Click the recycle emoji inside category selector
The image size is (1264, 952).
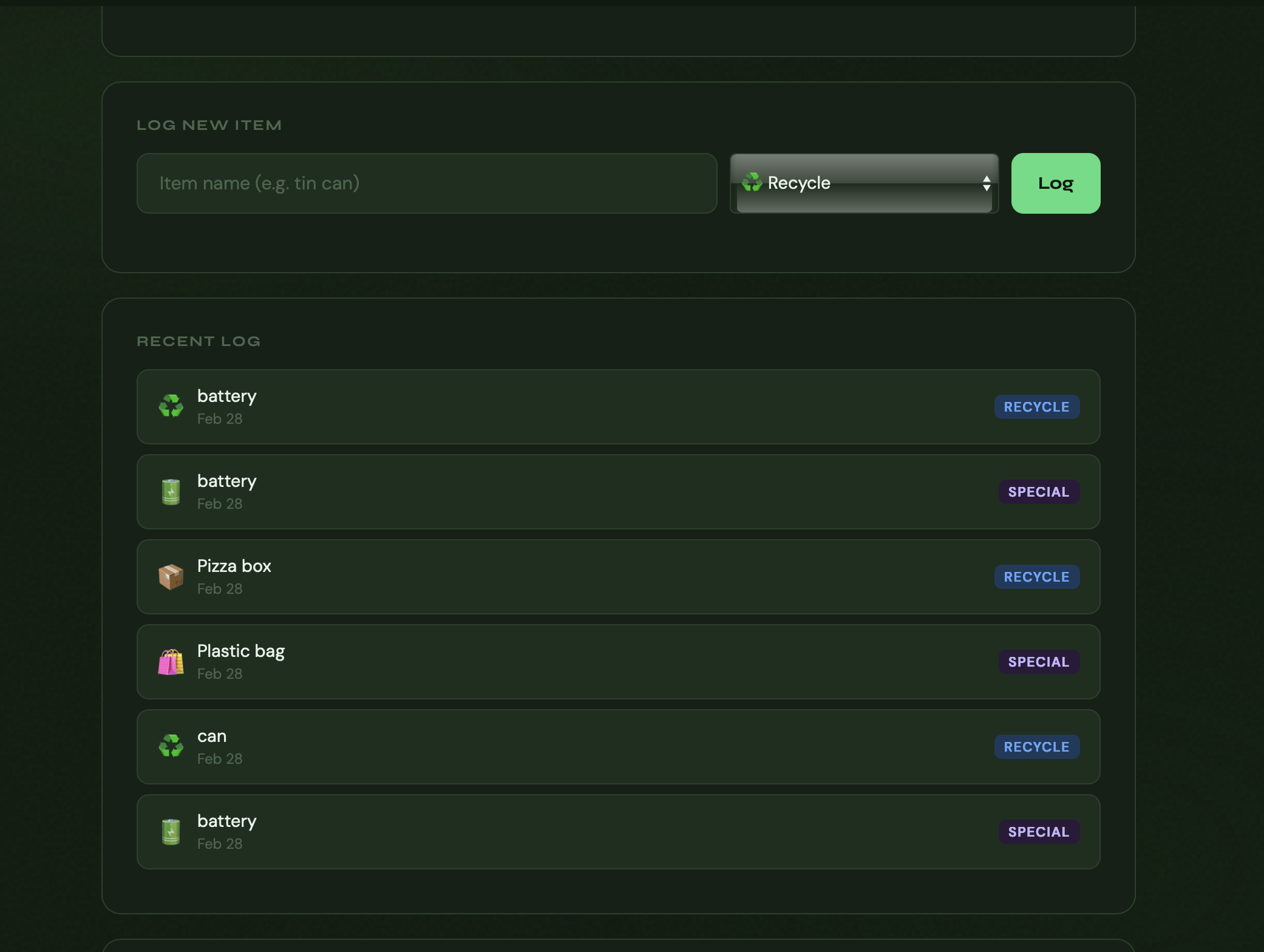point(752,182)
